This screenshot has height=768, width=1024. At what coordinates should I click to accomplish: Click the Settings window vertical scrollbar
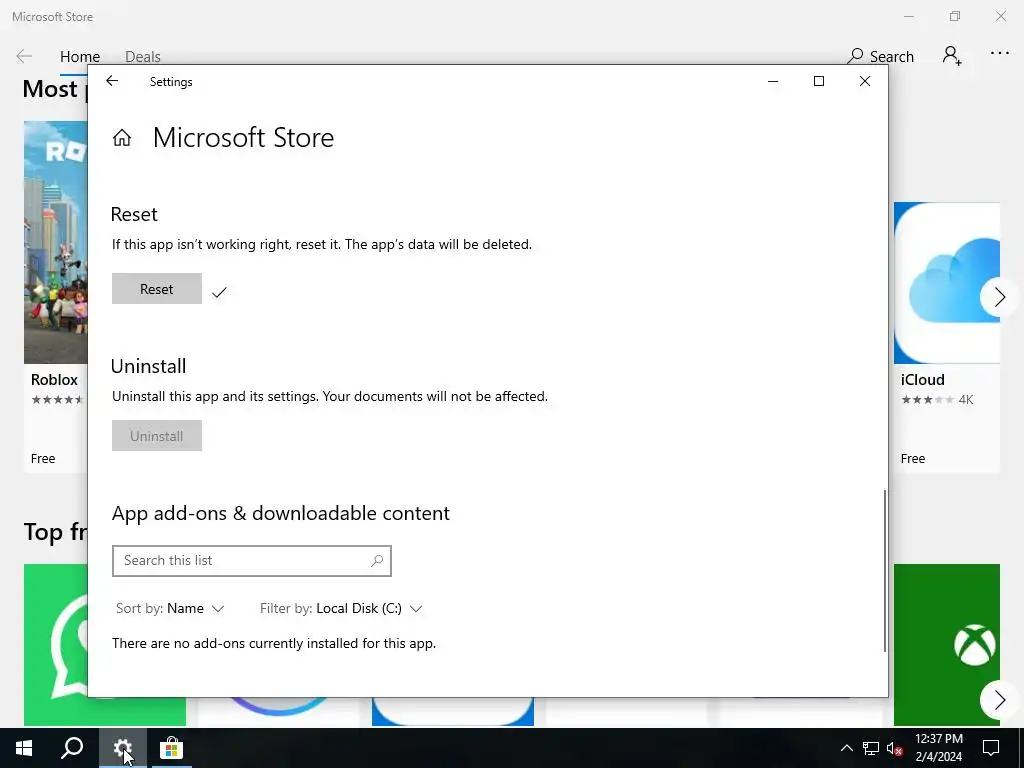click(x=885, y=570)
